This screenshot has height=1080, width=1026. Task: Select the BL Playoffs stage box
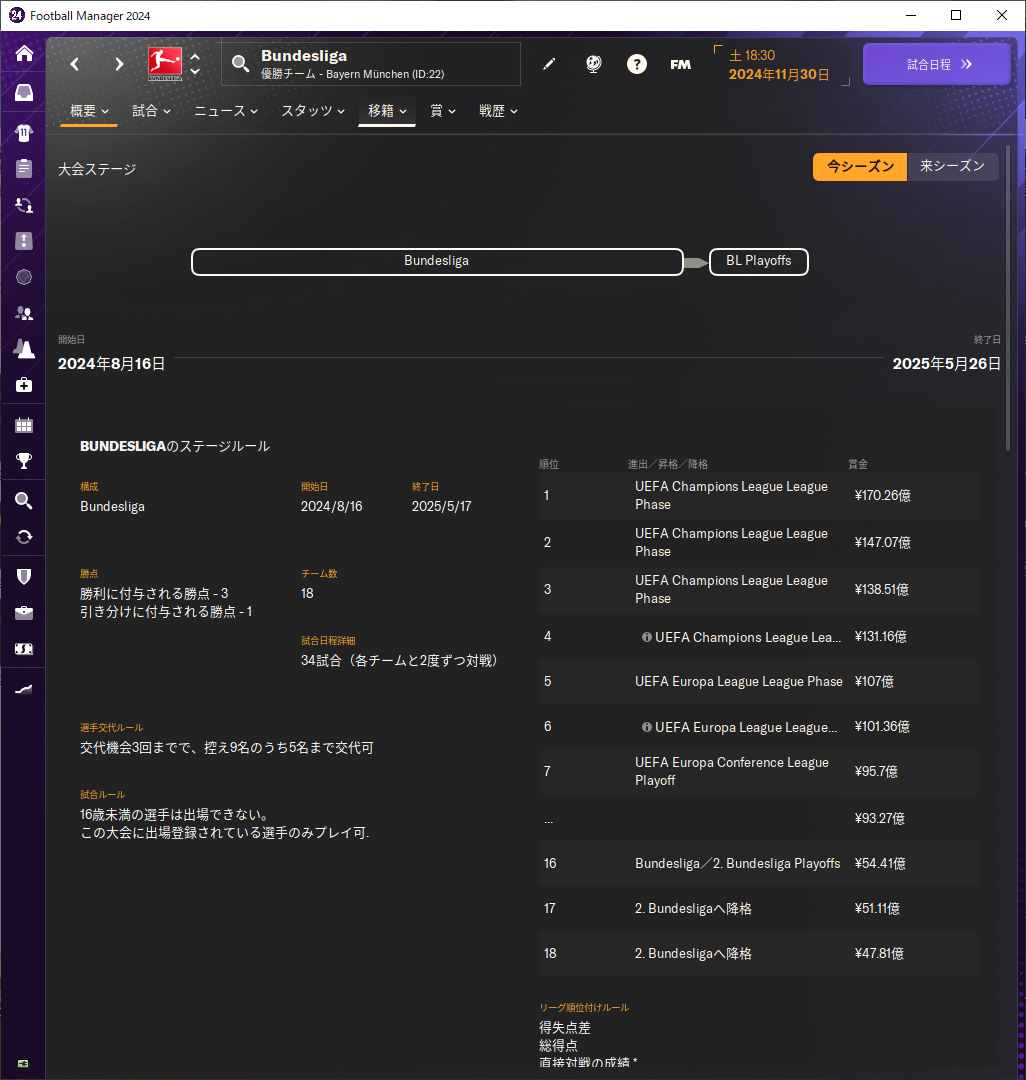pyautogui.click(x=758, y=262)
